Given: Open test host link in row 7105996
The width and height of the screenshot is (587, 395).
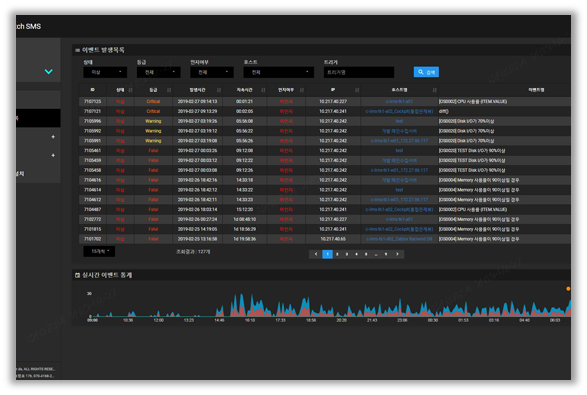Looking at the screenshot, I should (x=399, y=121).
